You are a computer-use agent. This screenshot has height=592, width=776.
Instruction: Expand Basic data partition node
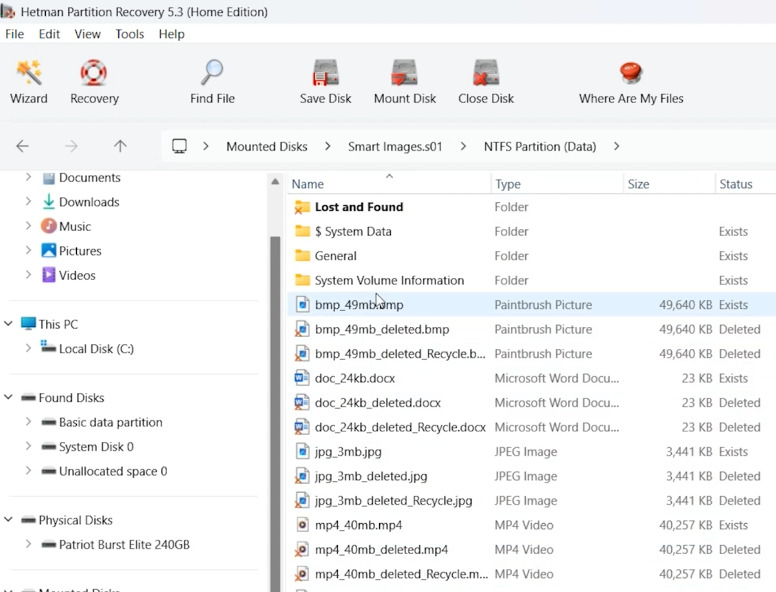point(28,422)
